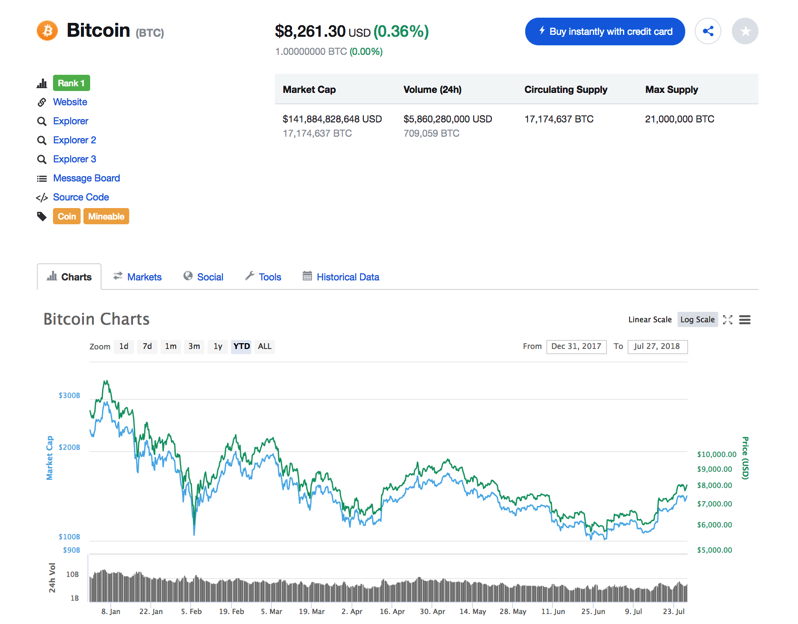
Task: Show ALL time chart range
Action: (x=265, y=347)
